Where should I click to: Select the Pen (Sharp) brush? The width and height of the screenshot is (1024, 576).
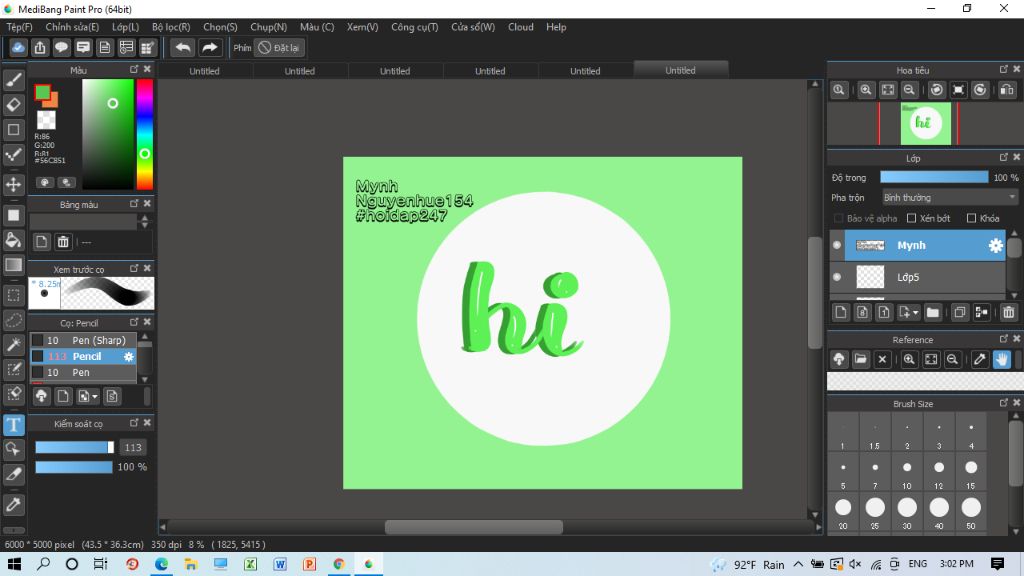click(x=83, y=340)
